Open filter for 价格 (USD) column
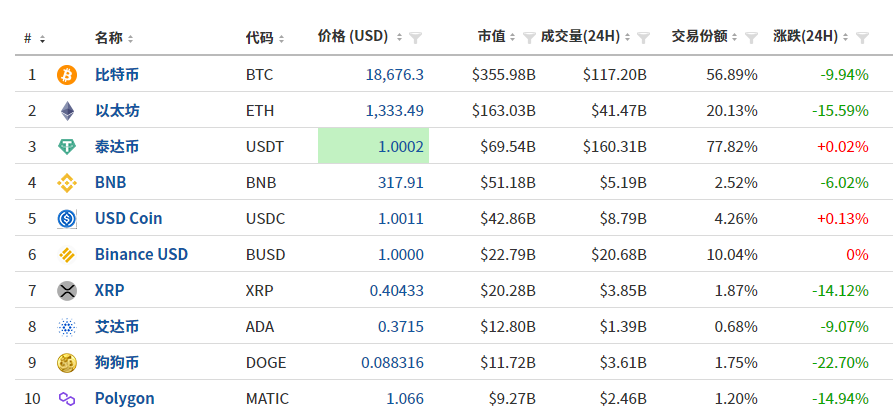893x415 pixels. click(x=416, y=38)
